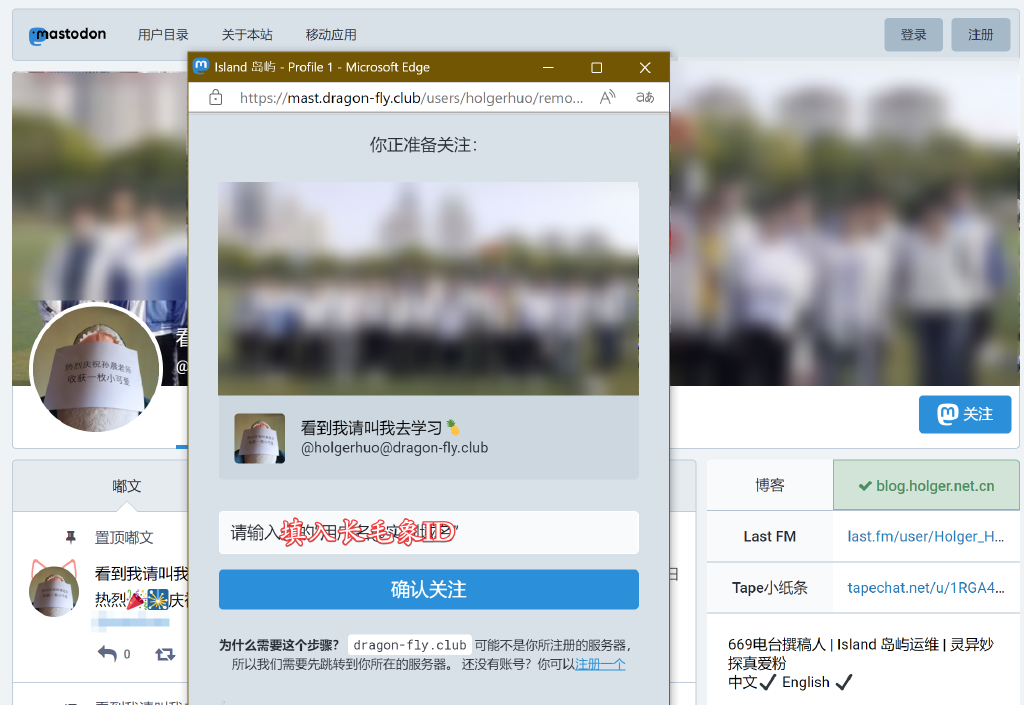Click the profile avatar in the follow dialog
1024x705 pixels.
[x=259, y=438]
